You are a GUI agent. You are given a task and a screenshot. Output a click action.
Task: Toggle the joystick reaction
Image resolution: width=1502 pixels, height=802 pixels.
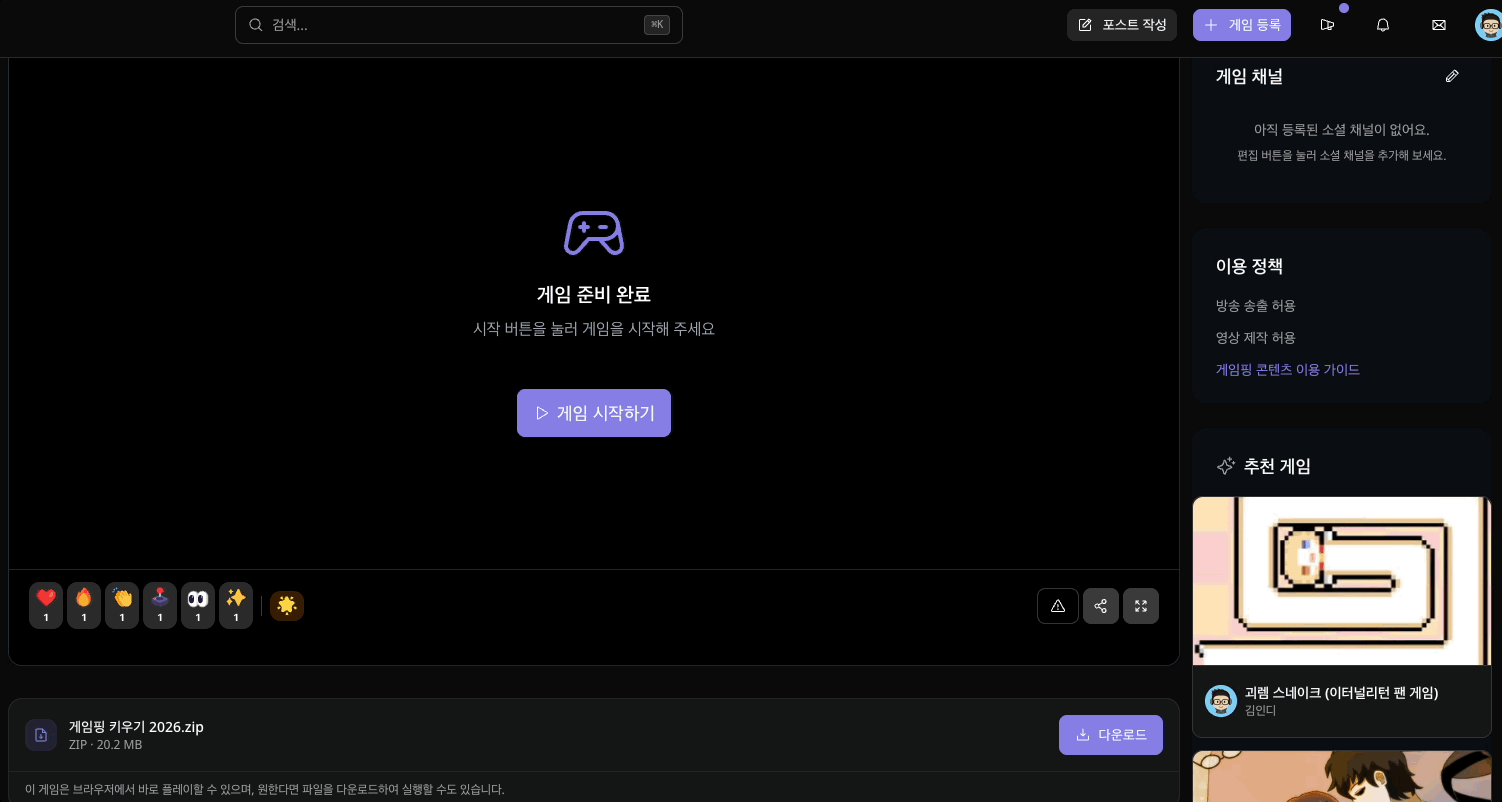[x=160, y=605]
